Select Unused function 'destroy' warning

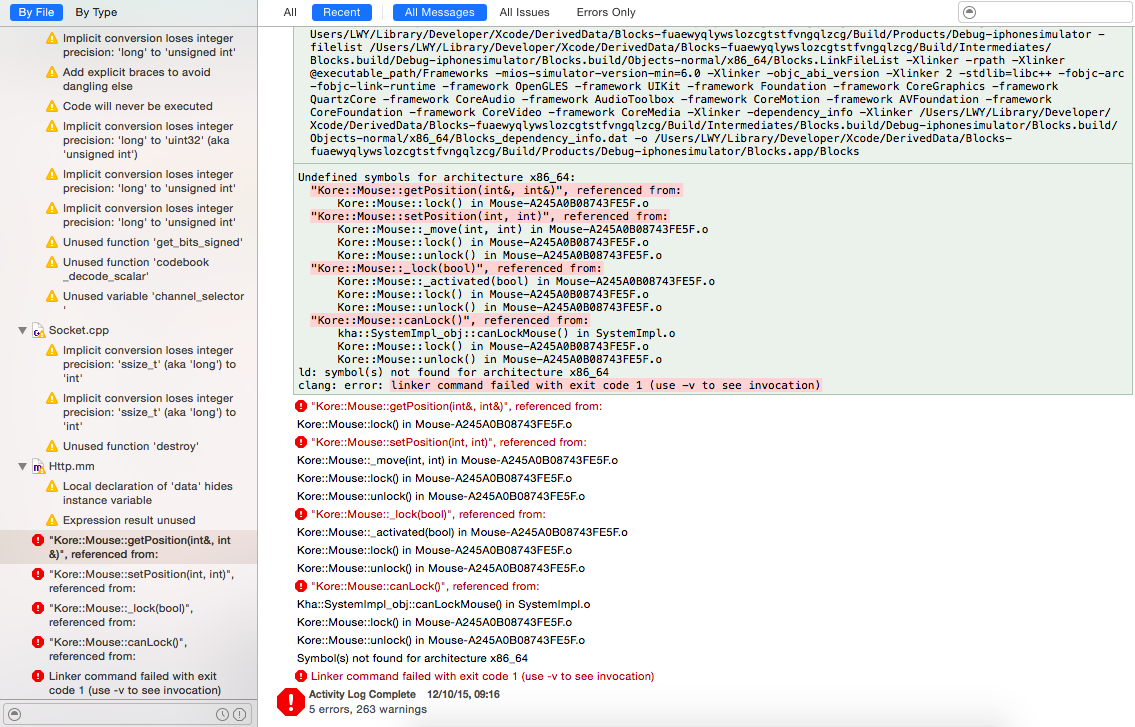[130, 446]
